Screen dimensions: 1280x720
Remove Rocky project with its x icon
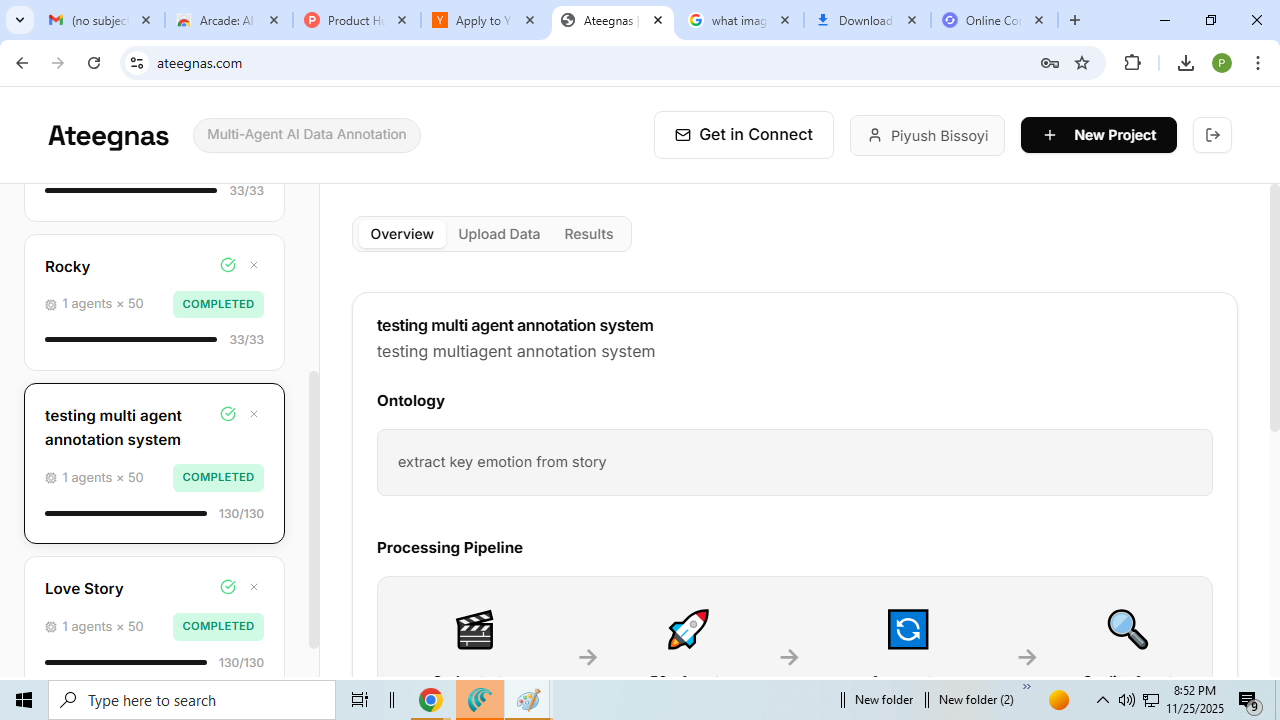(254, 265)
